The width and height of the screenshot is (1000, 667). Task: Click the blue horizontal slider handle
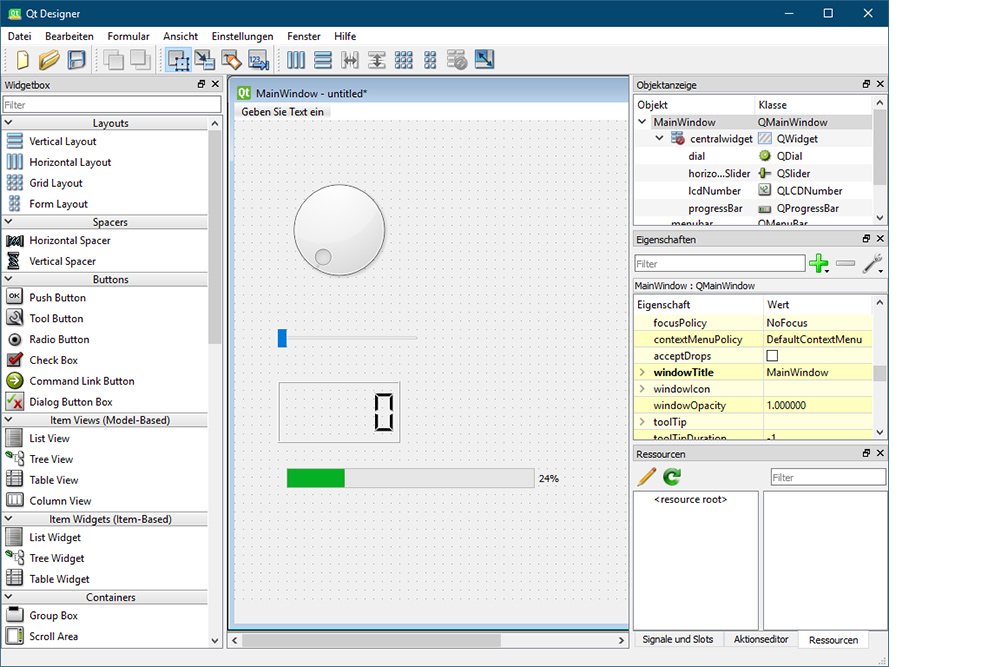[x=283, y=338]
